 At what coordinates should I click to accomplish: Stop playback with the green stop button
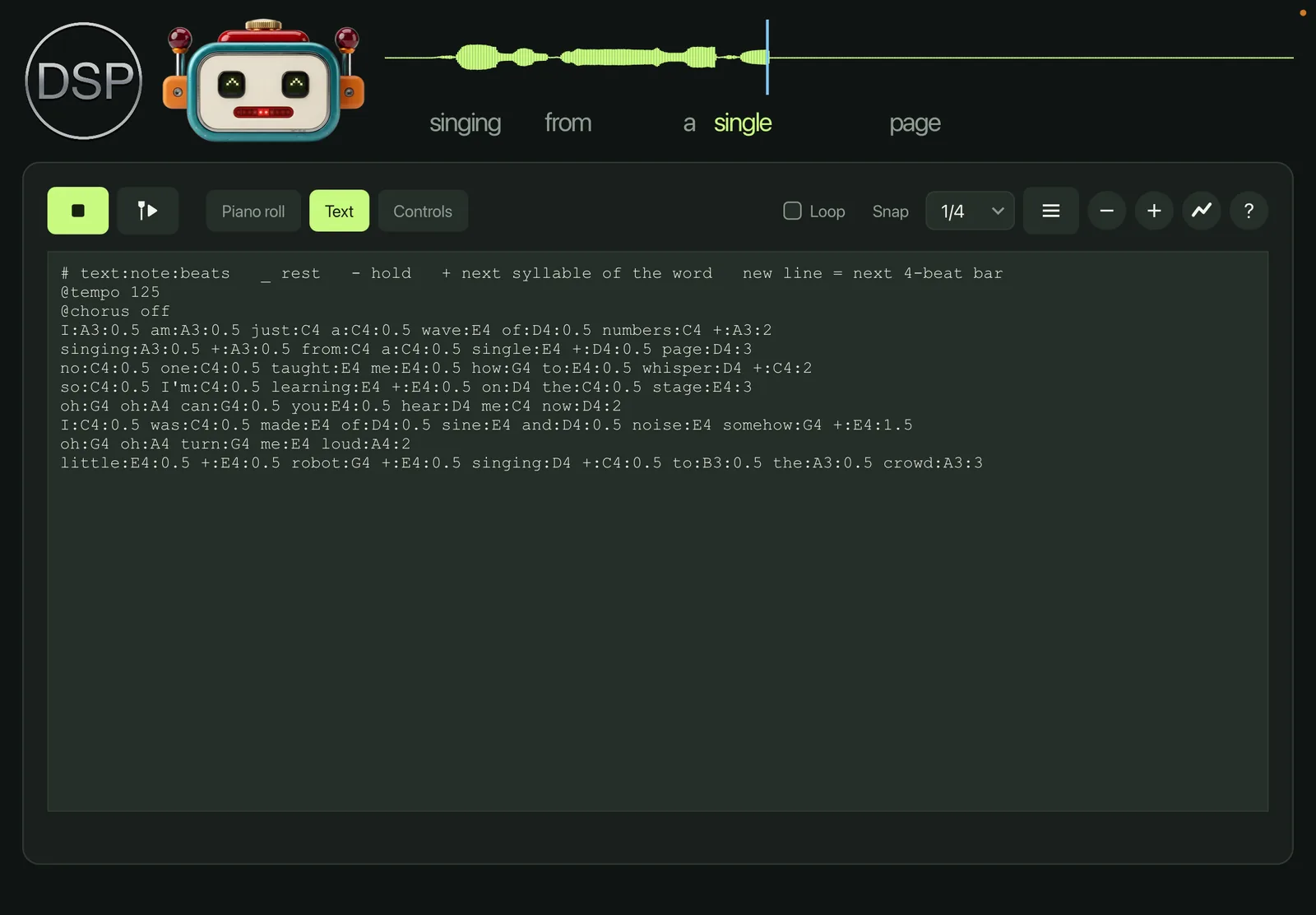78,211
